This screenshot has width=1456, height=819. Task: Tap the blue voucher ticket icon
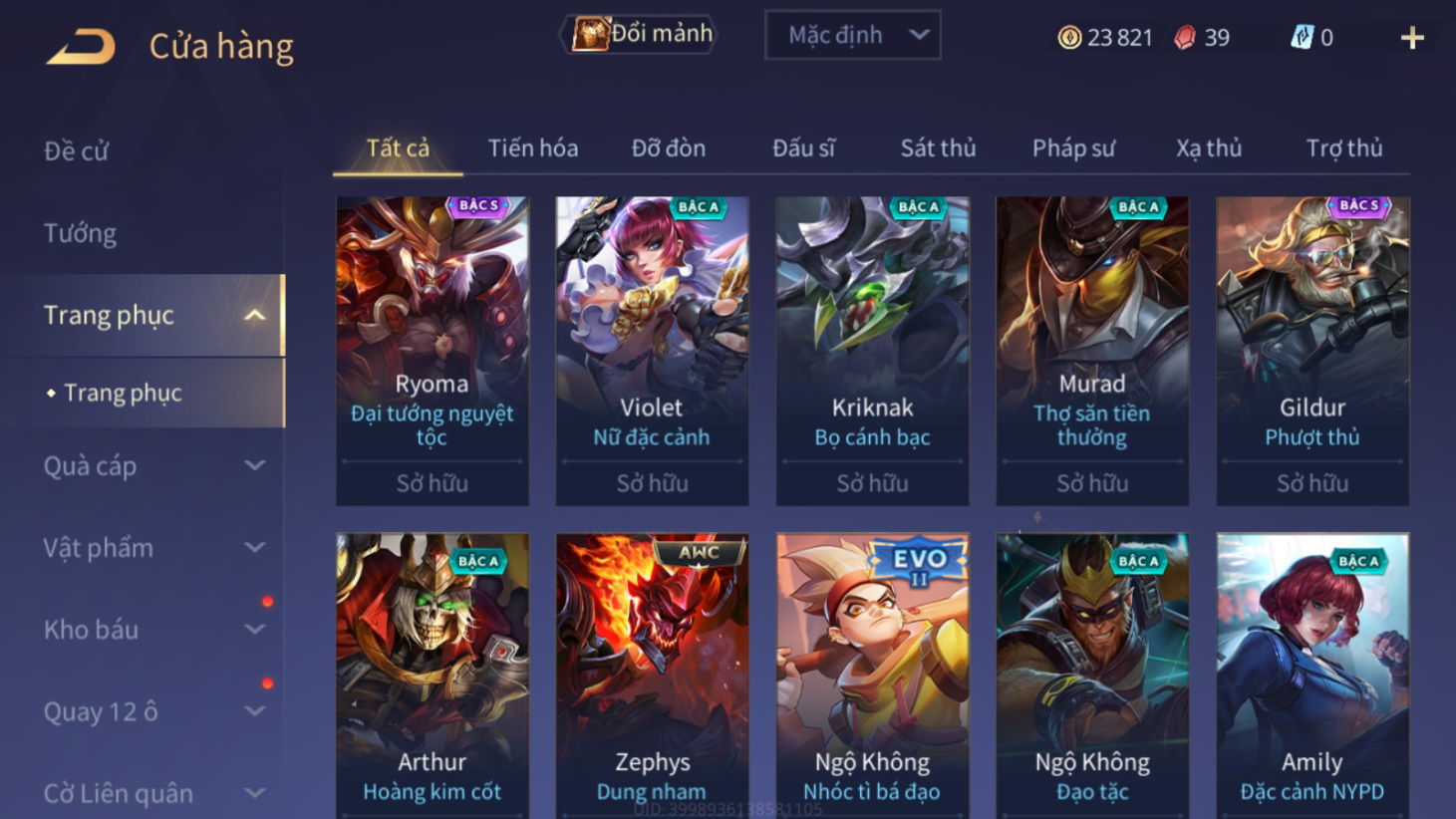pyautogui.click(x=1302, y=38)
